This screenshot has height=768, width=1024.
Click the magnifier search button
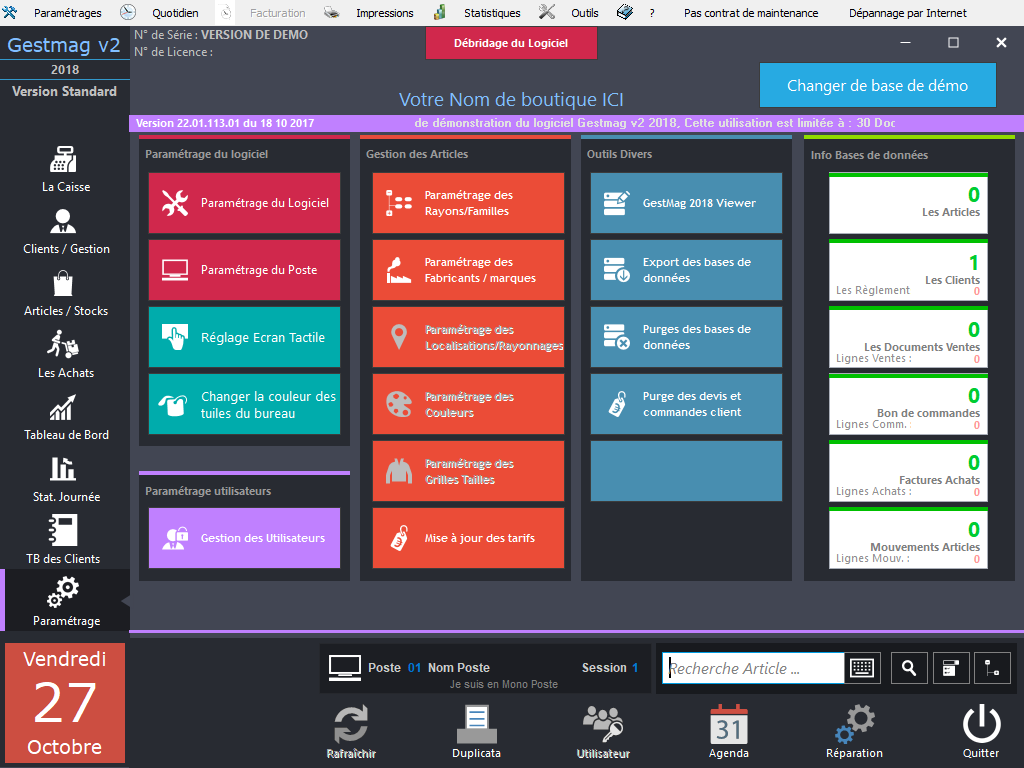point(909,668)
